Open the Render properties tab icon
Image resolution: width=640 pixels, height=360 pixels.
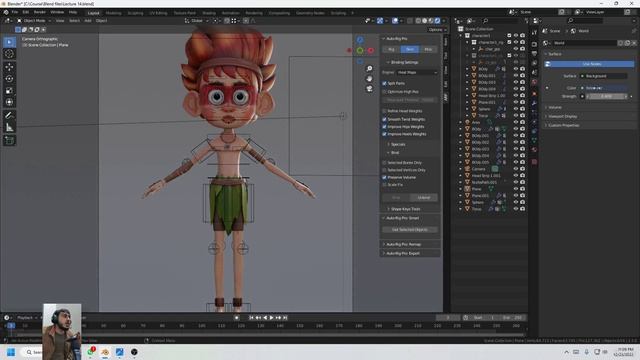pos(534,44)
